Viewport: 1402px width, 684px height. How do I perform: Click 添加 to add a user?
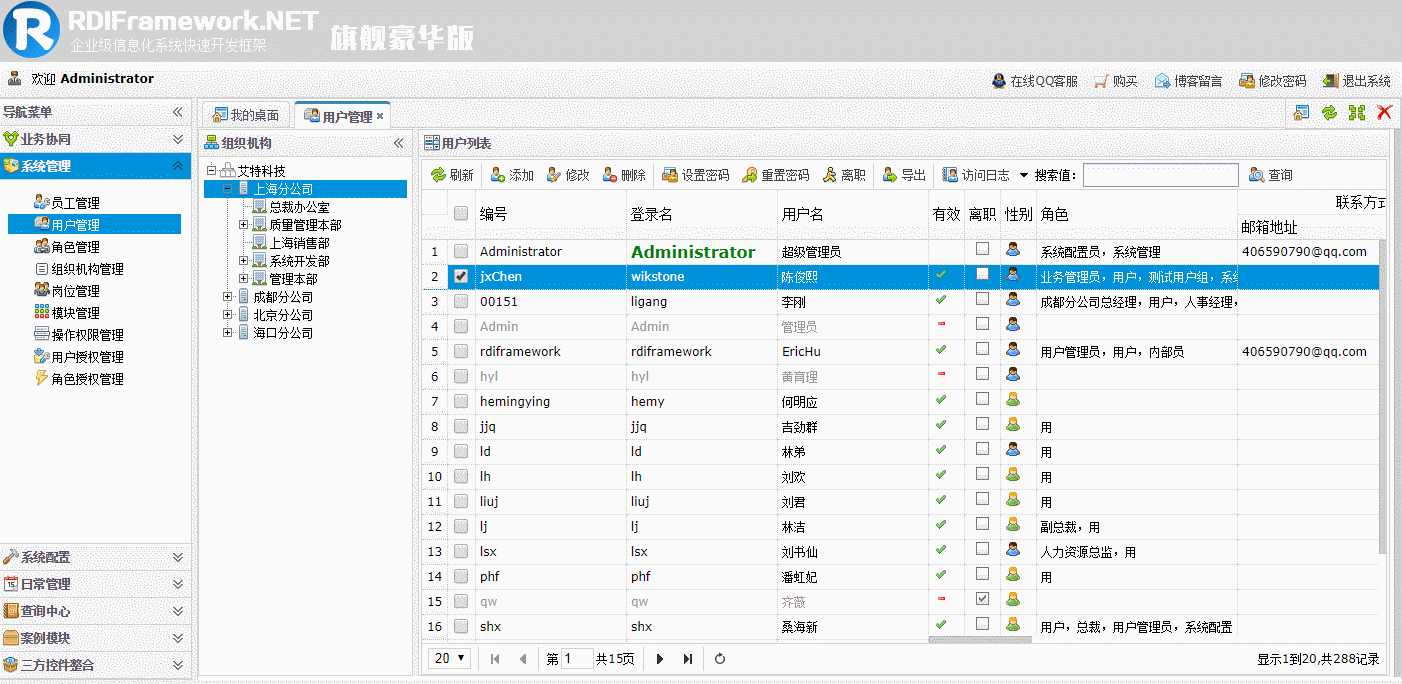tap(512, 175)
